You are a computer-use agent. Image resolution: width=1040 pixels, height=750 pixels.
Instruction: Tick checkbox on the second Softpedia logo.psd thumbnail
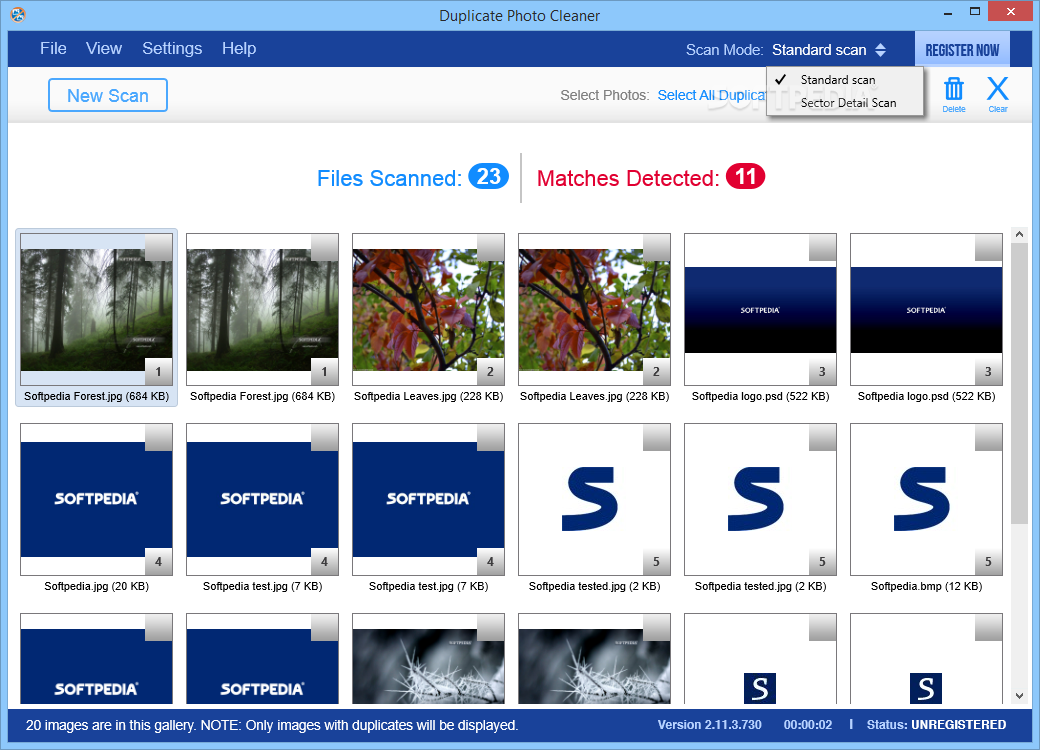click(988, 247)
